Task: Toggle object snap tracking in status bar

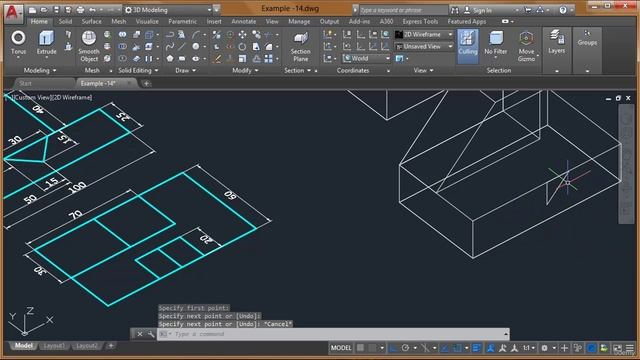Action: (x=445, y=348)
